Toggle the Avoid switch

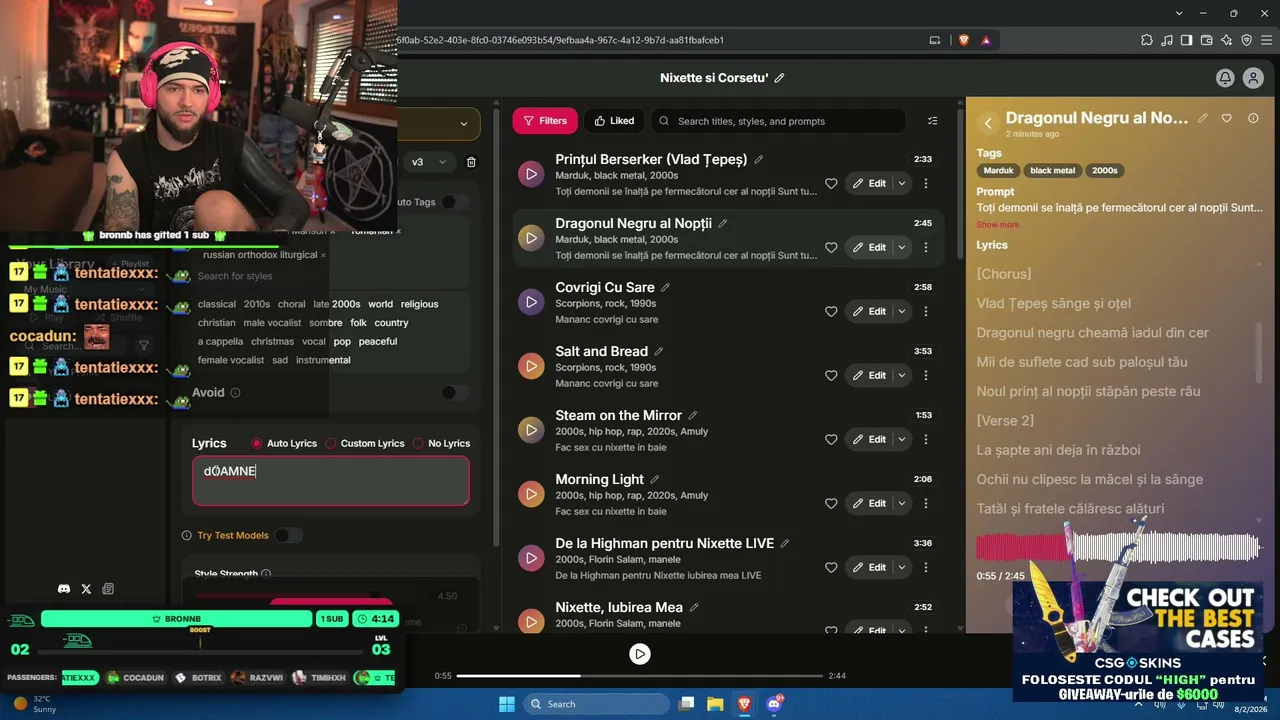[455, 393]
